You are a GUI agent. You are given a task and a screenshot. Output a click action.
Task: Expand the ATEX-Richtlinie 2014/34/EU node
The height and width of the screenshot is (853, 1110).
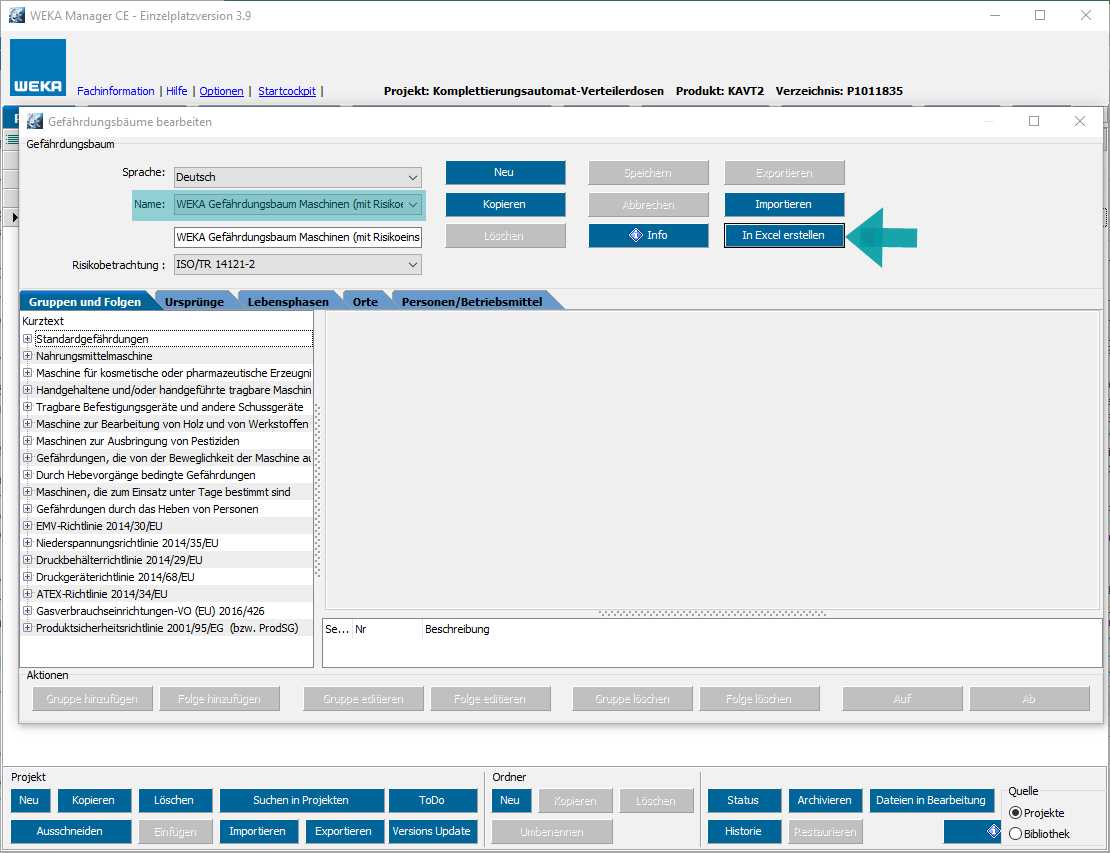click(28, 594)
